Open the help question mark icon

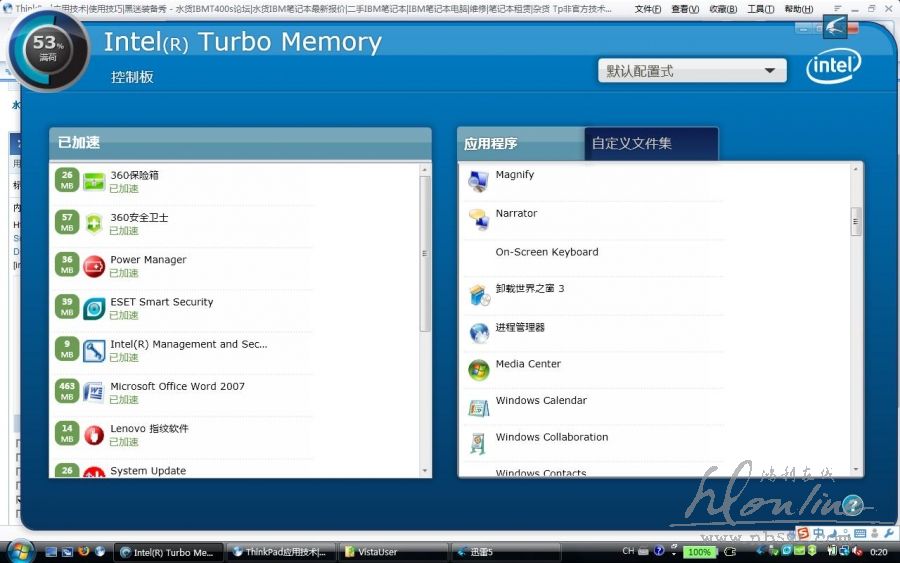[852, 505]
